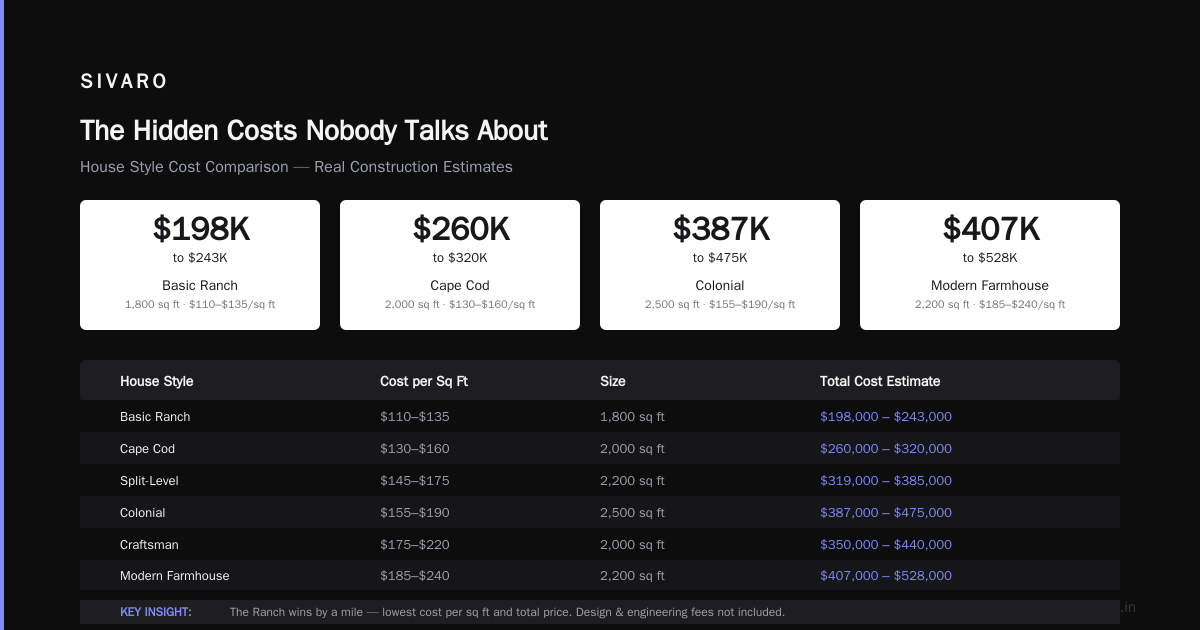This screenshot has height=630, width=1200.
Task: Click the 'to $320K' text
Action: point(460,258)
